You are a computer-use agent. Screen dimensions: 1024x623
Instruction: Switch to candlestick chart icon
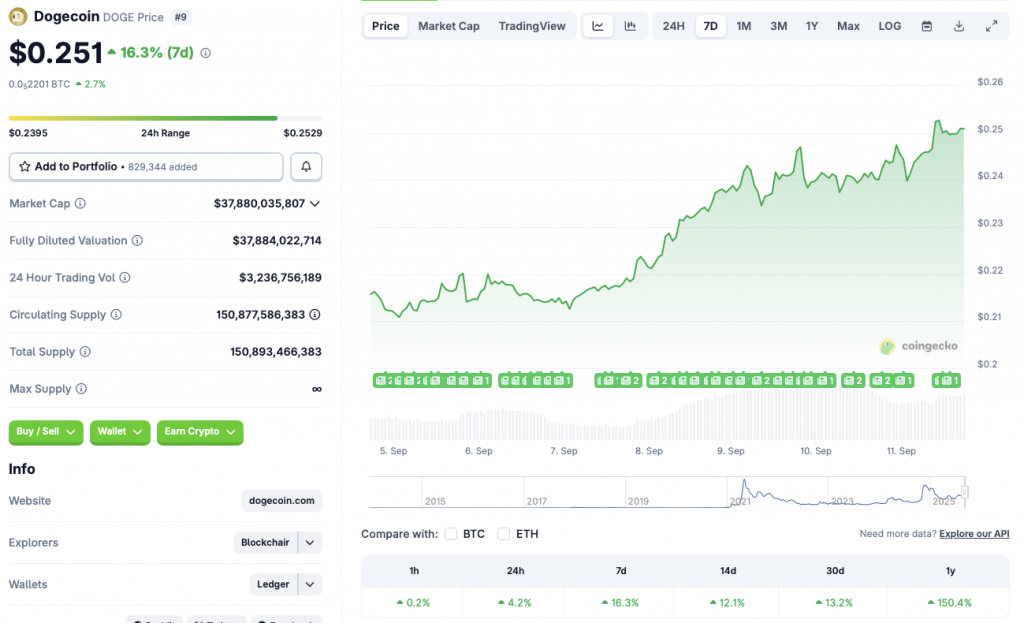coord(630,26)
